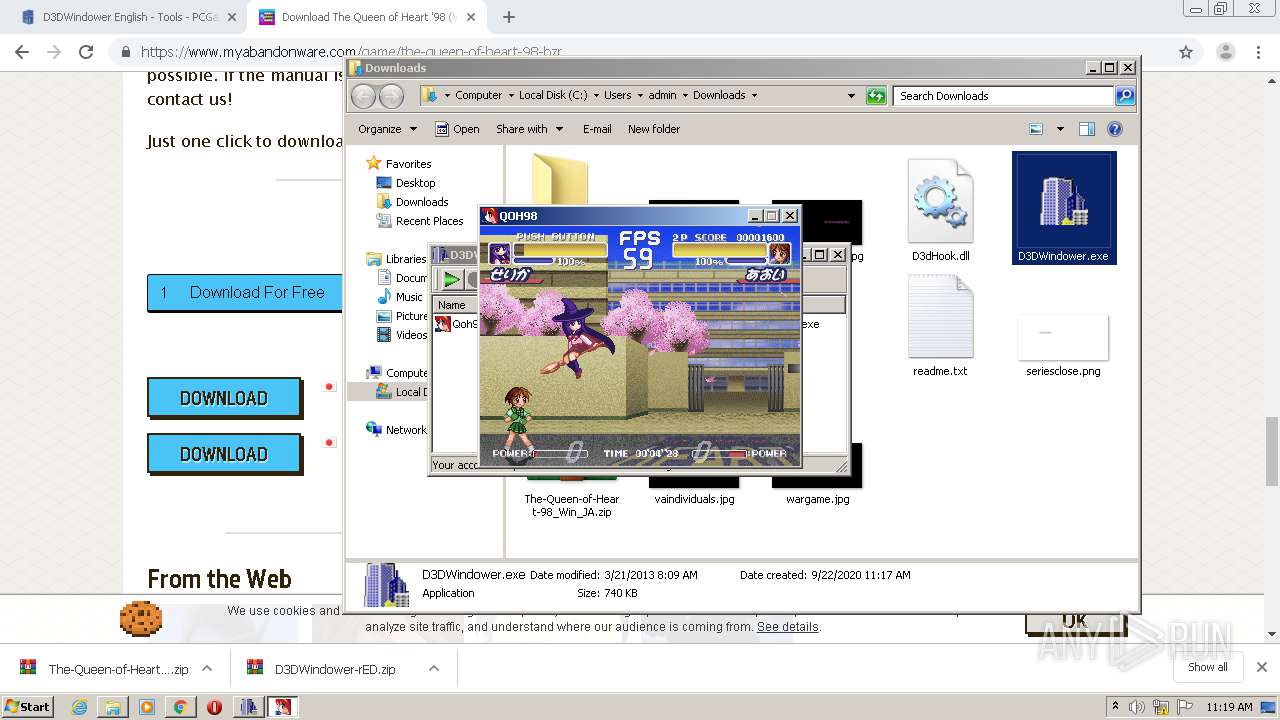Viewport: 1280px width, 720px height.
Task: Click the Search Downloads magnifier icon
Action: click(1125, 96)
